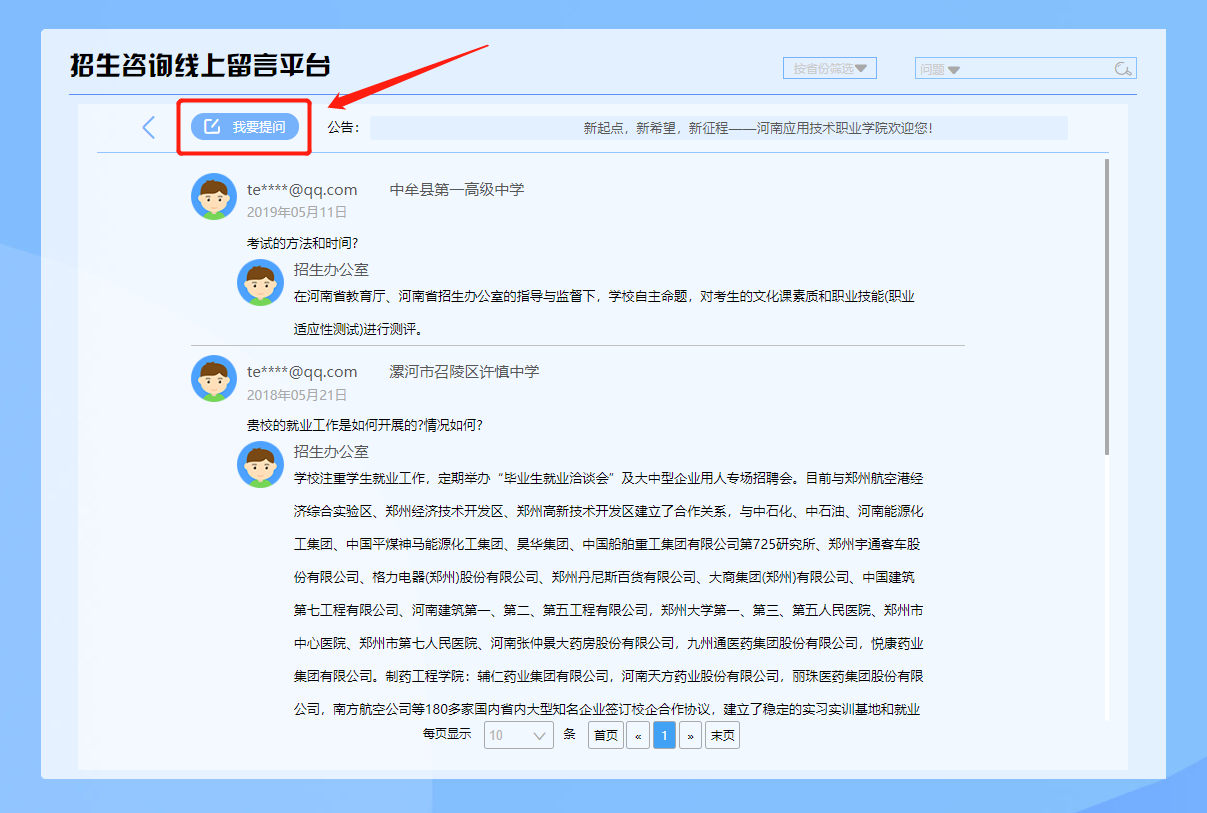Click 招生办公室 name in second reply

(x=331, y=451)
